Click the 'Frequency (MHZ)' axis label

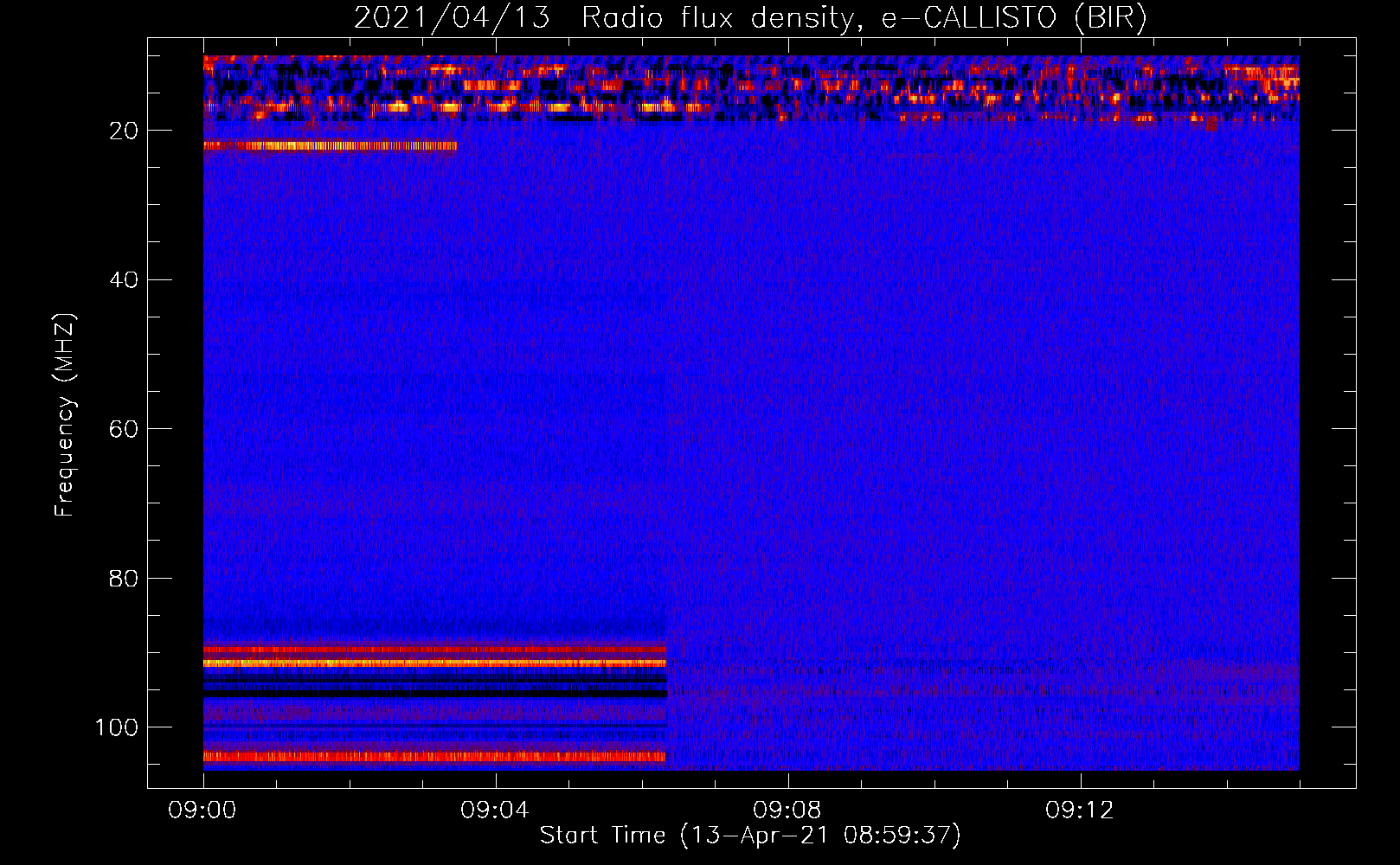(65, 414)
